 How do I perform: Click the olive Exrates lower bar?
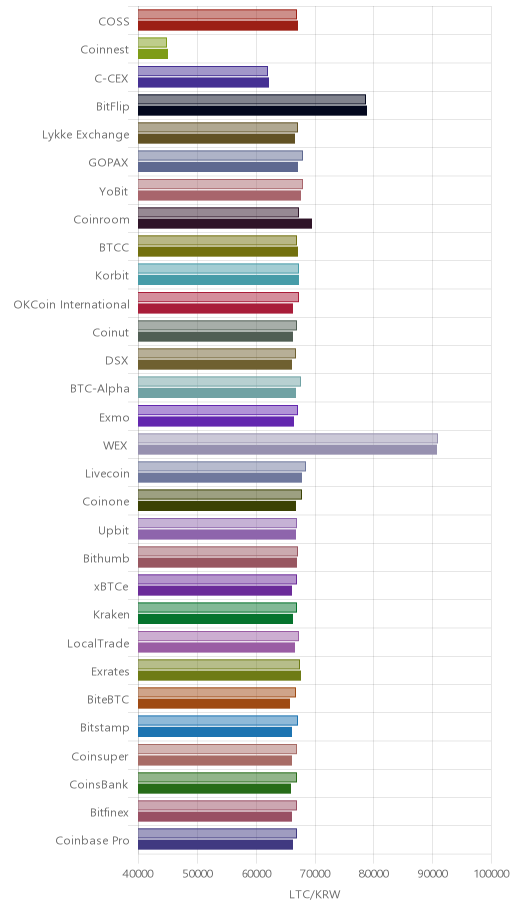[x=219, y=675]
